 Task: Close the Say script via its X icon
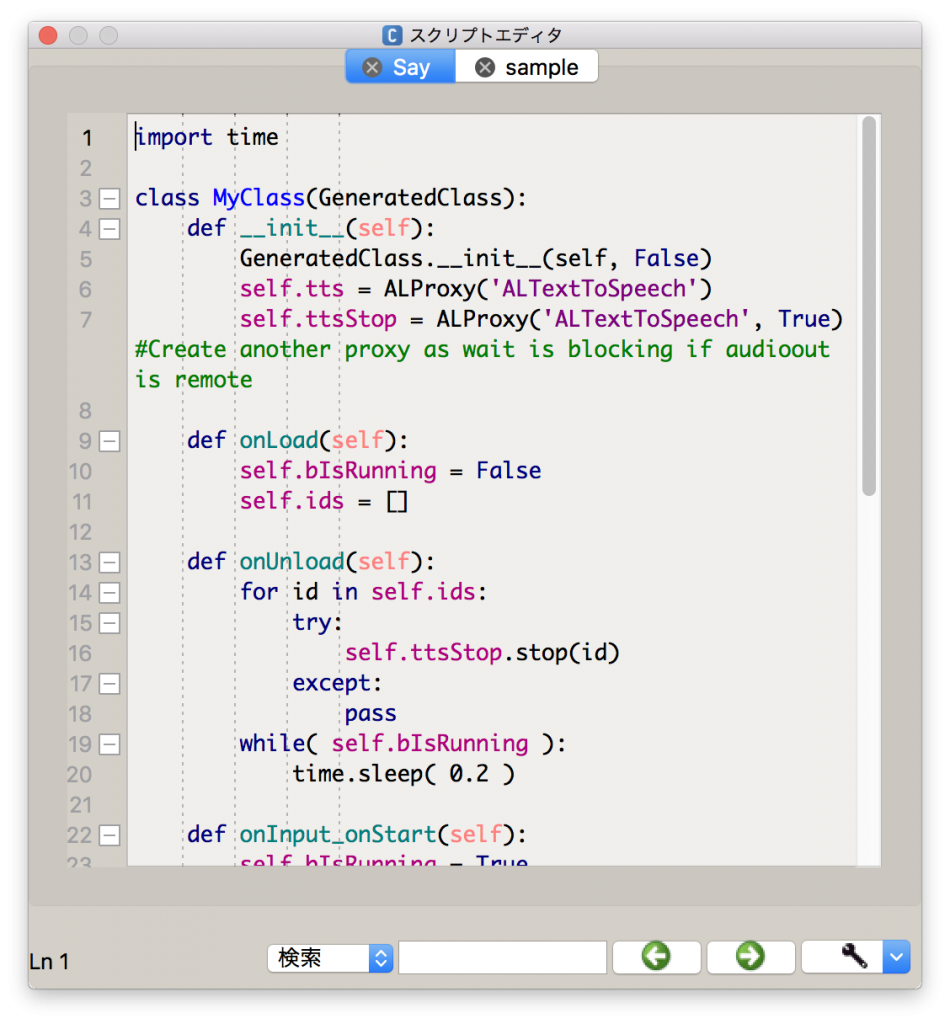coord(372,66)
